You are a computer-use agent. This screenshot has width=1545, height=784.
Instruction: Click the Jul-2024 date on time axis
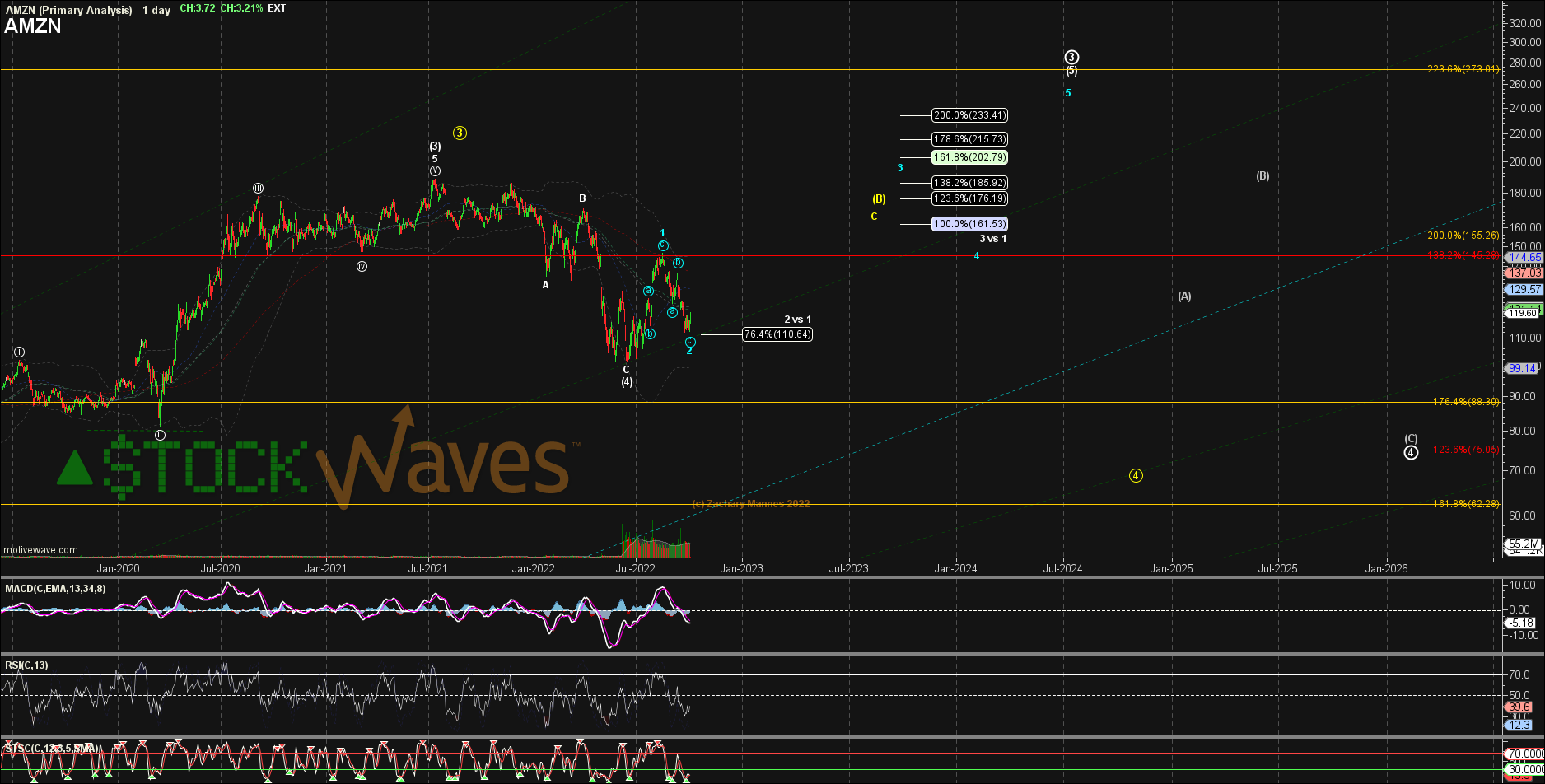coord(1062,568)
